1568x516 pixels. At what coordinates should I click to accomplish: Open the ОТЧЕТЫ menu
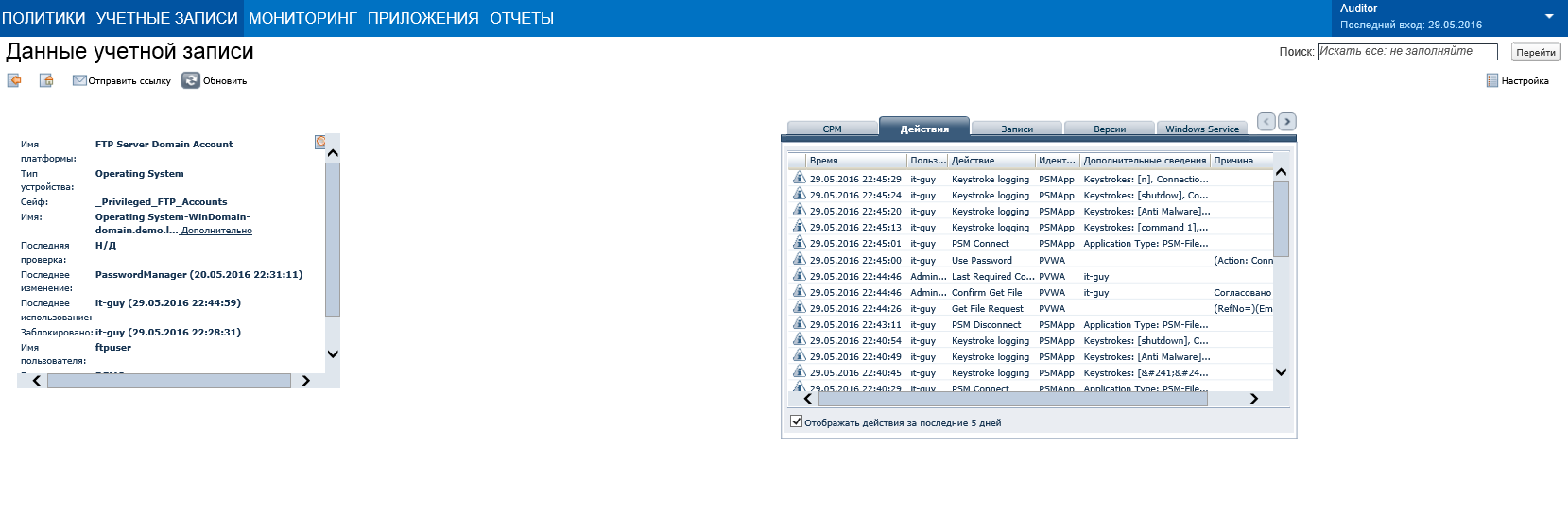tap(522, 18)
